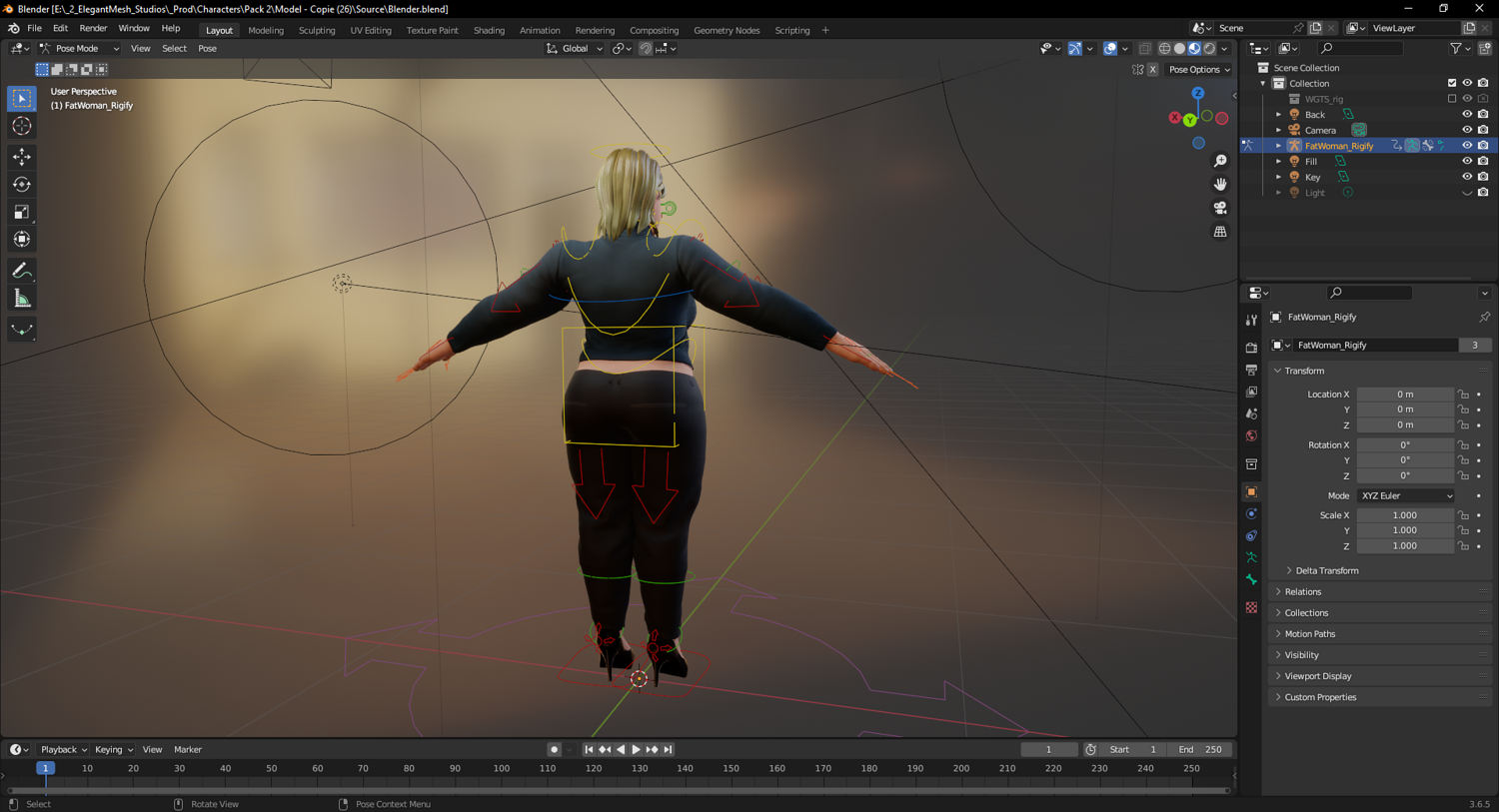Screen dimensions: 1499x812
Task: Toggle the Collection exclude checkbox
Action: [1452, 83]
